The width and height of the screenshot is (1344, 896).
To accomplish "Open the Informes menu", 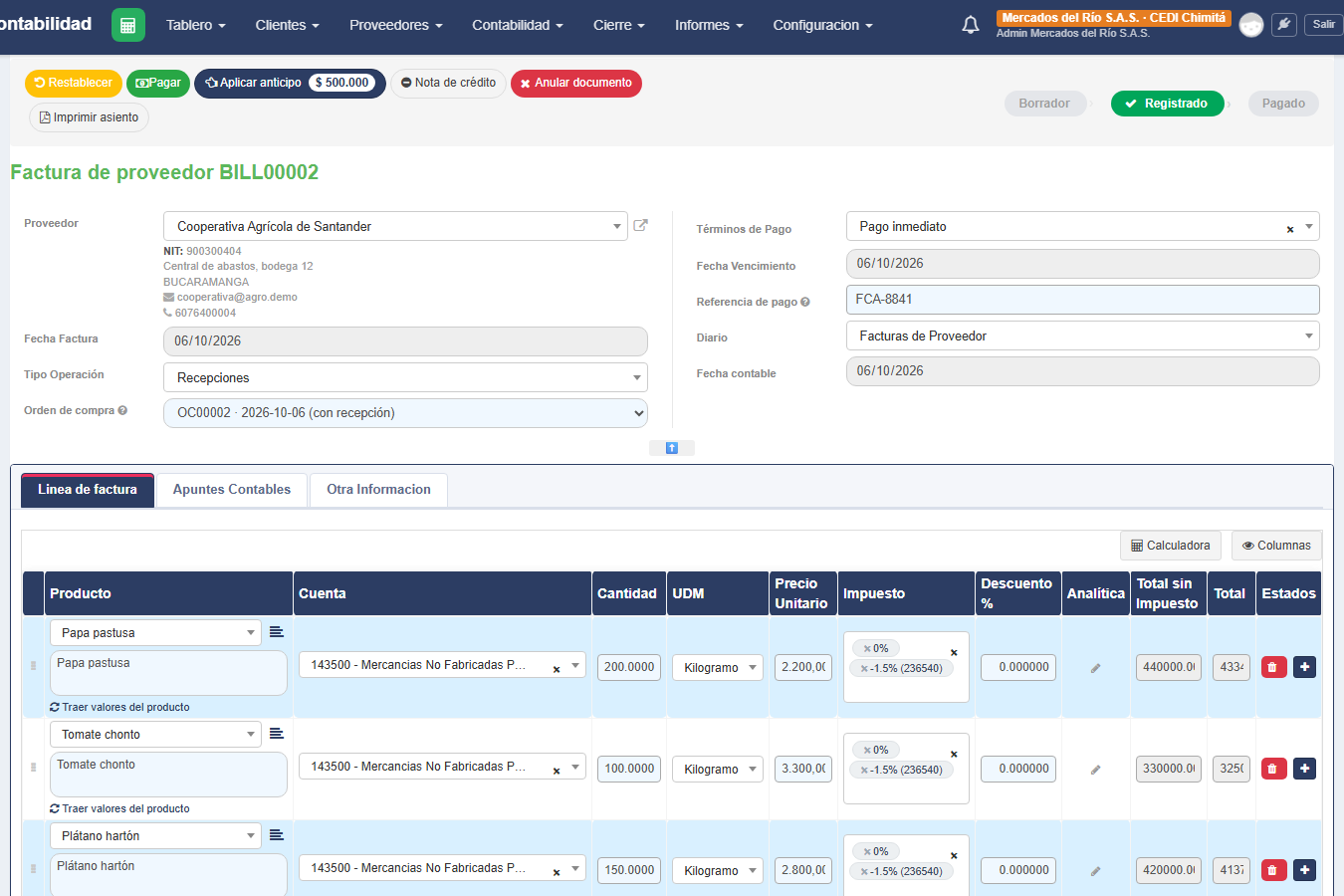I will click(709, 25).
